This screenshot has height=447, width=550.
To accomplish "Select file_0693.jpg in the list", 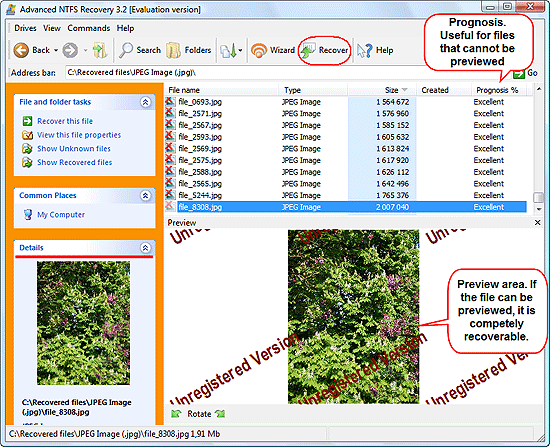I will click(200, 102).
